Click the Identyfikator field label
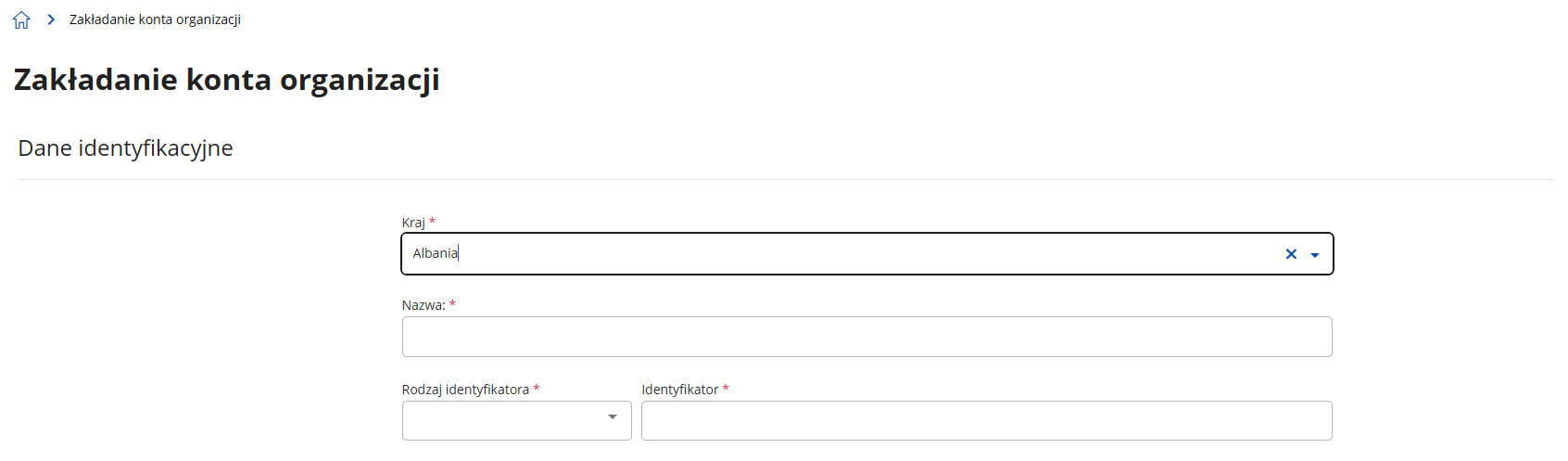Image resolution: width=1568 pixels, height=461 pixels. 680,390
